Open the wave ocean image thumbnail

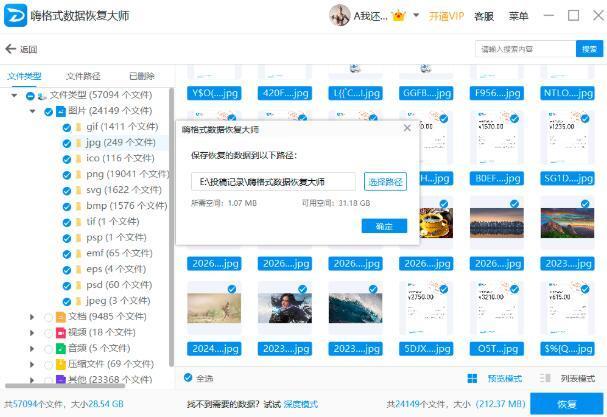click(x=355, y=308)
